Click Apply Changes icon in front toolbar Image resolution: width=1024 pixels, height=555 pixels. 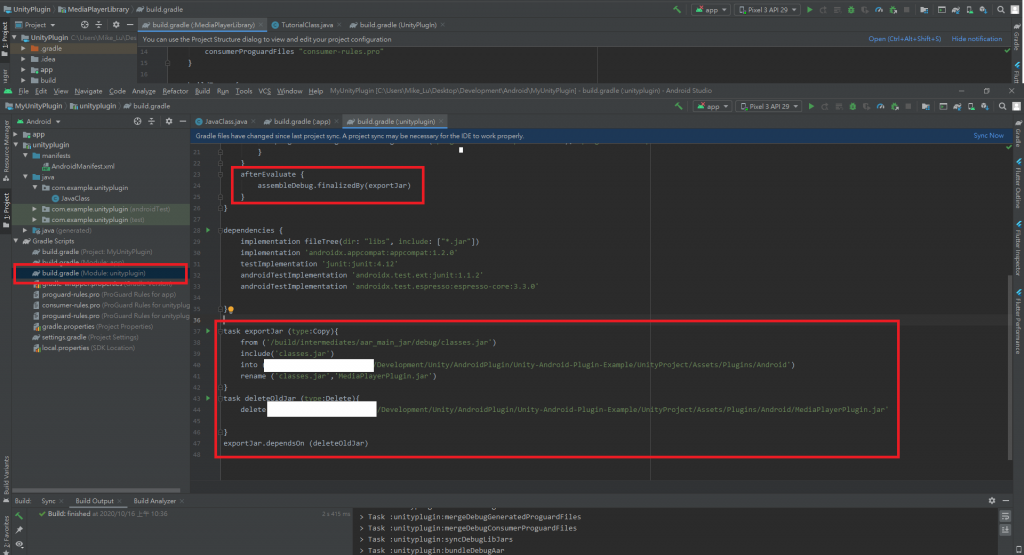pyautogui.click(x=825, y=106)
